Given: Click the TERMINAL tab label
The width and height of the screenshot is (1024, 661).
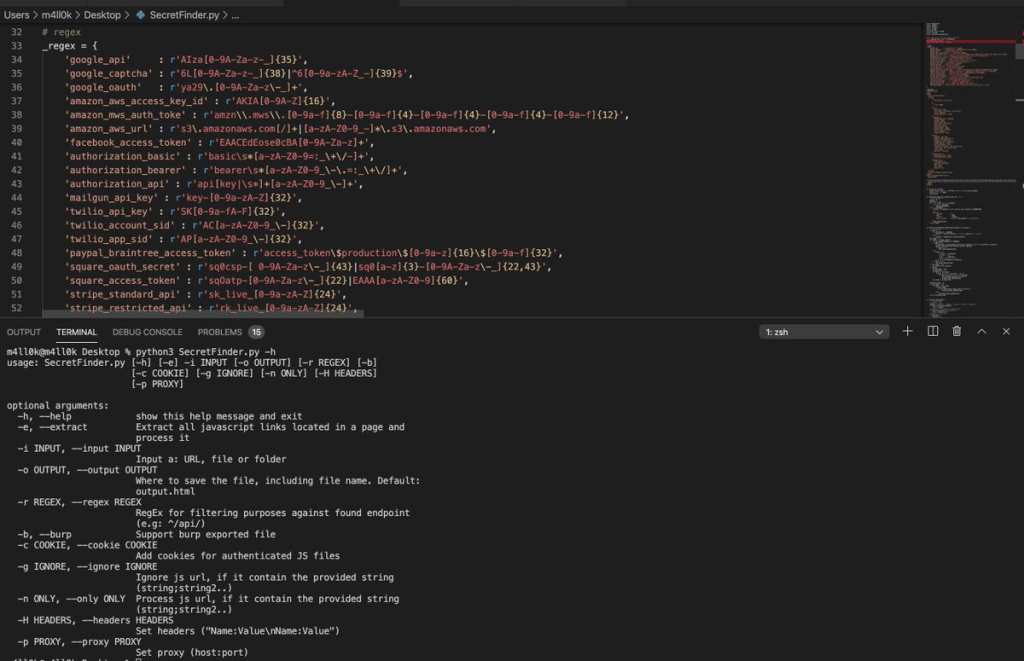Looking at the screenshot, I should click(x=76, y=331).
